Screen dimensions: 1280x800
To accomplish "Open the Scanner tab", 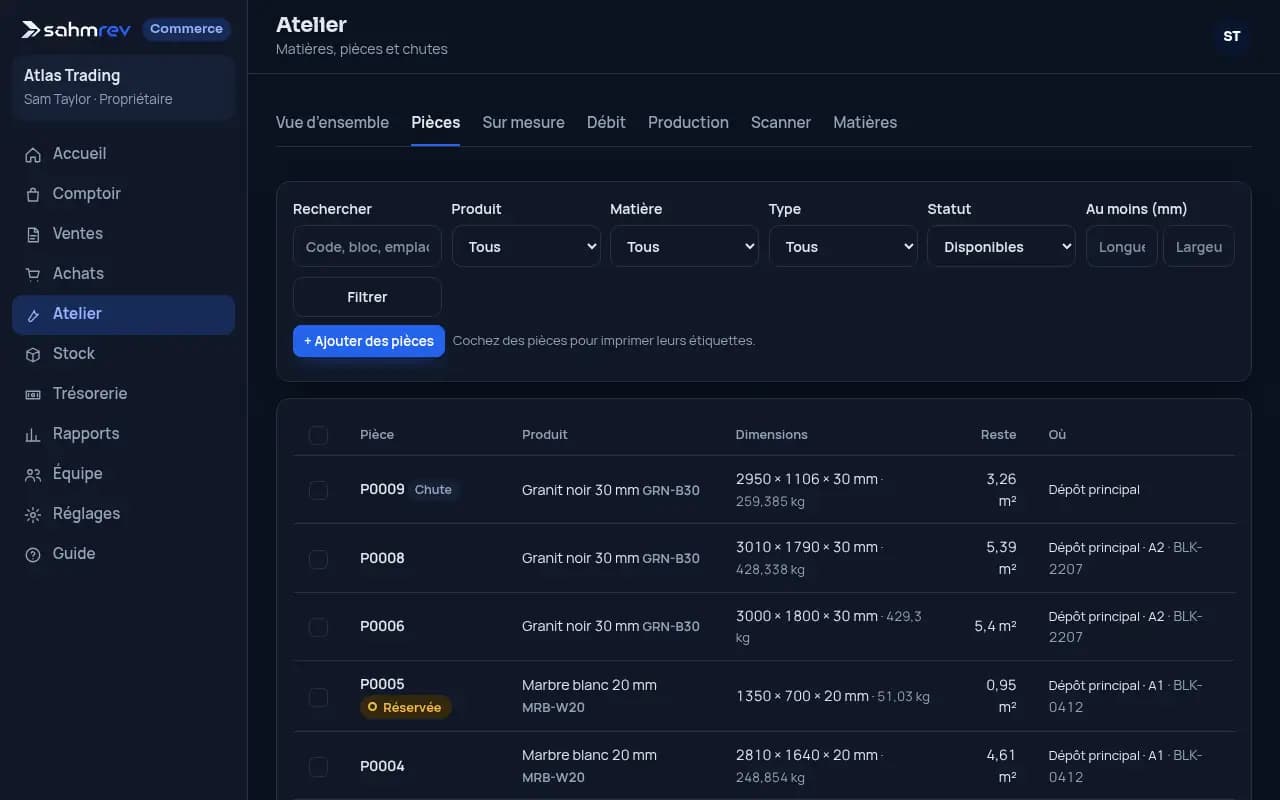I will coord(781,122).
